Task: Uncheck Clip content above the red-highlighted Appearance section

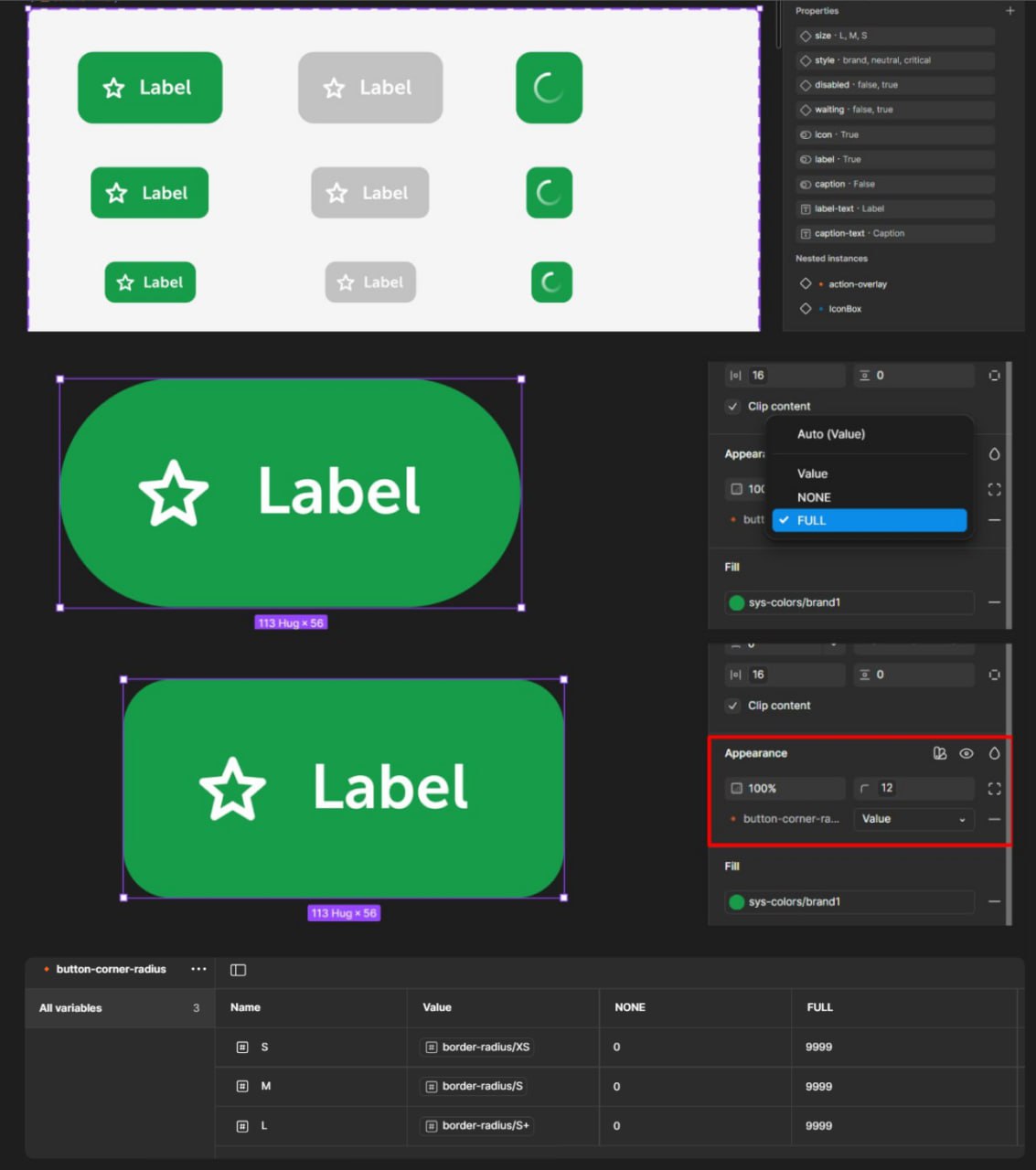Action: coord(732,706)
